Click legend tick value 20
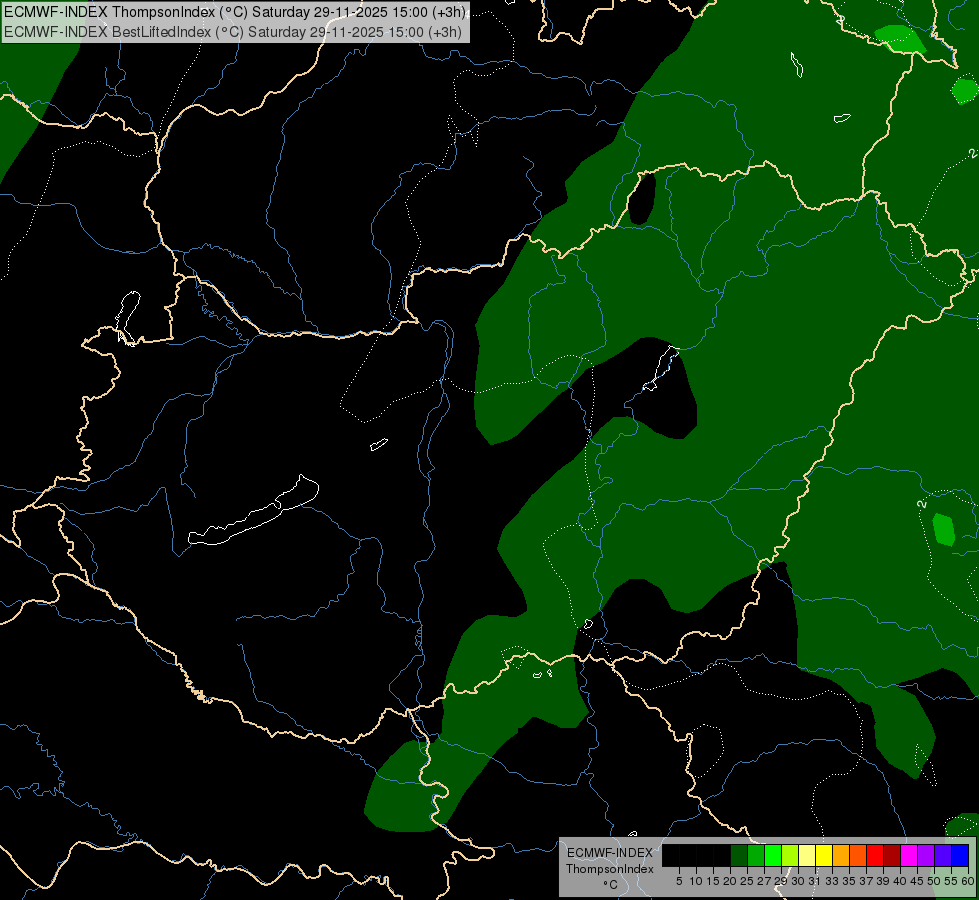The image size is (979, 900). (730, 881)
